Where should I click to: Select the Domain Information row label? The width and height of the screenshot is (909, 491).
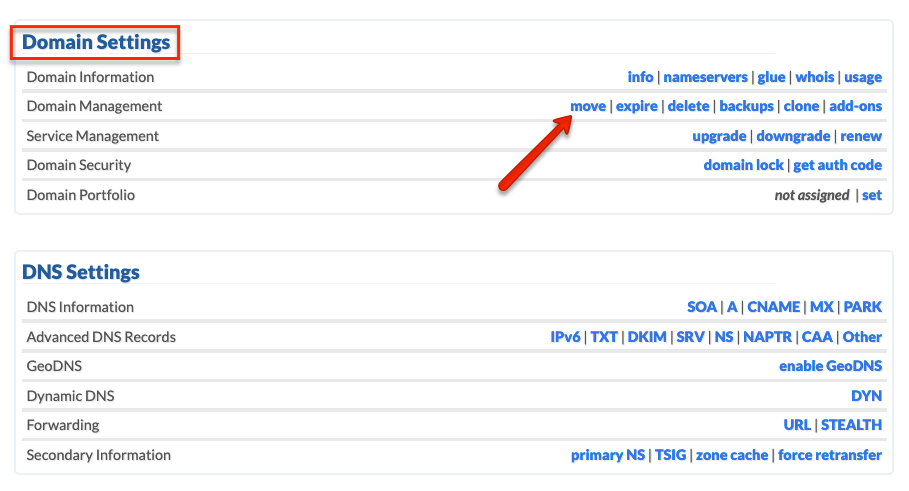pos(90,77)
